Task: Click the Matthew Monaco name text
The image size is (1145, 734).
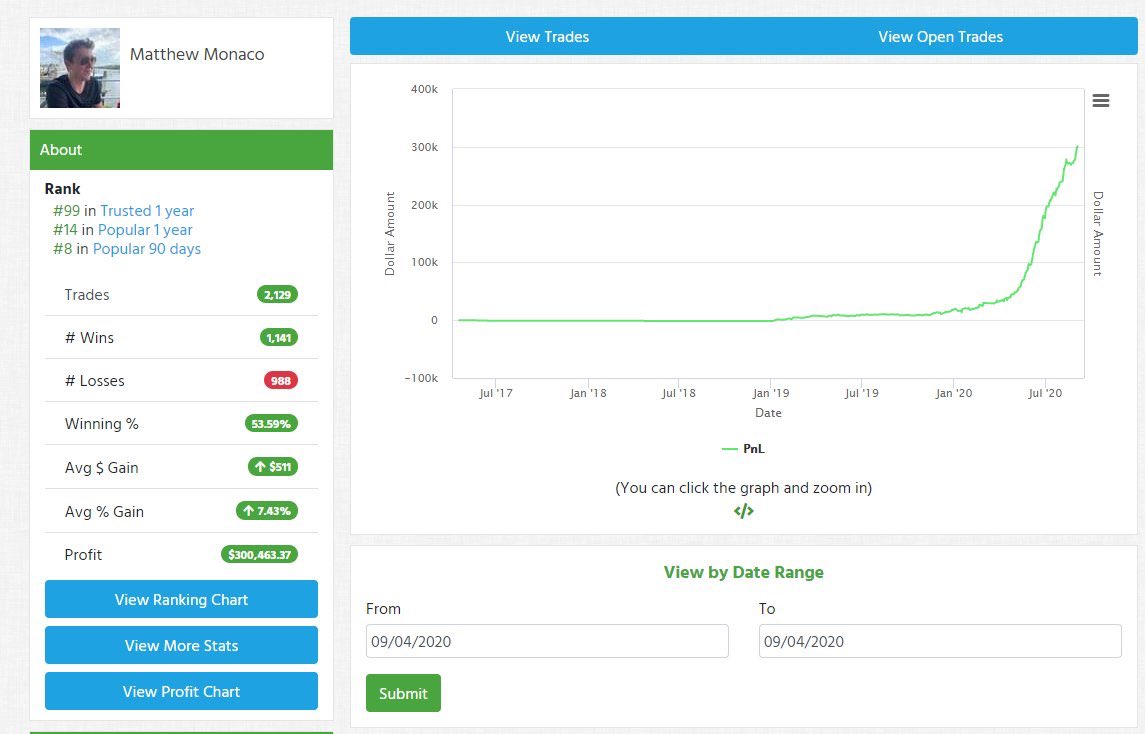Action: click(x=197, y=54)
